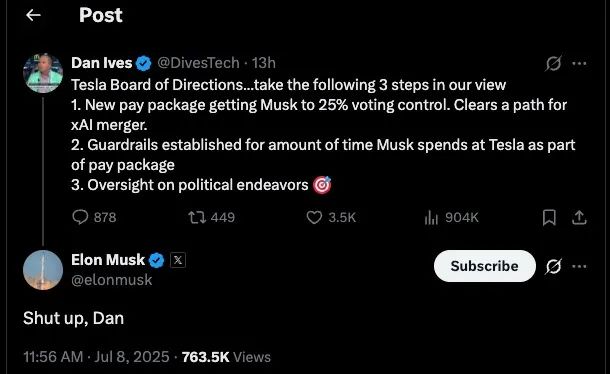The image size is (610, 374).
Task: Open more options on Dan Ives' post
Action: 579,63
